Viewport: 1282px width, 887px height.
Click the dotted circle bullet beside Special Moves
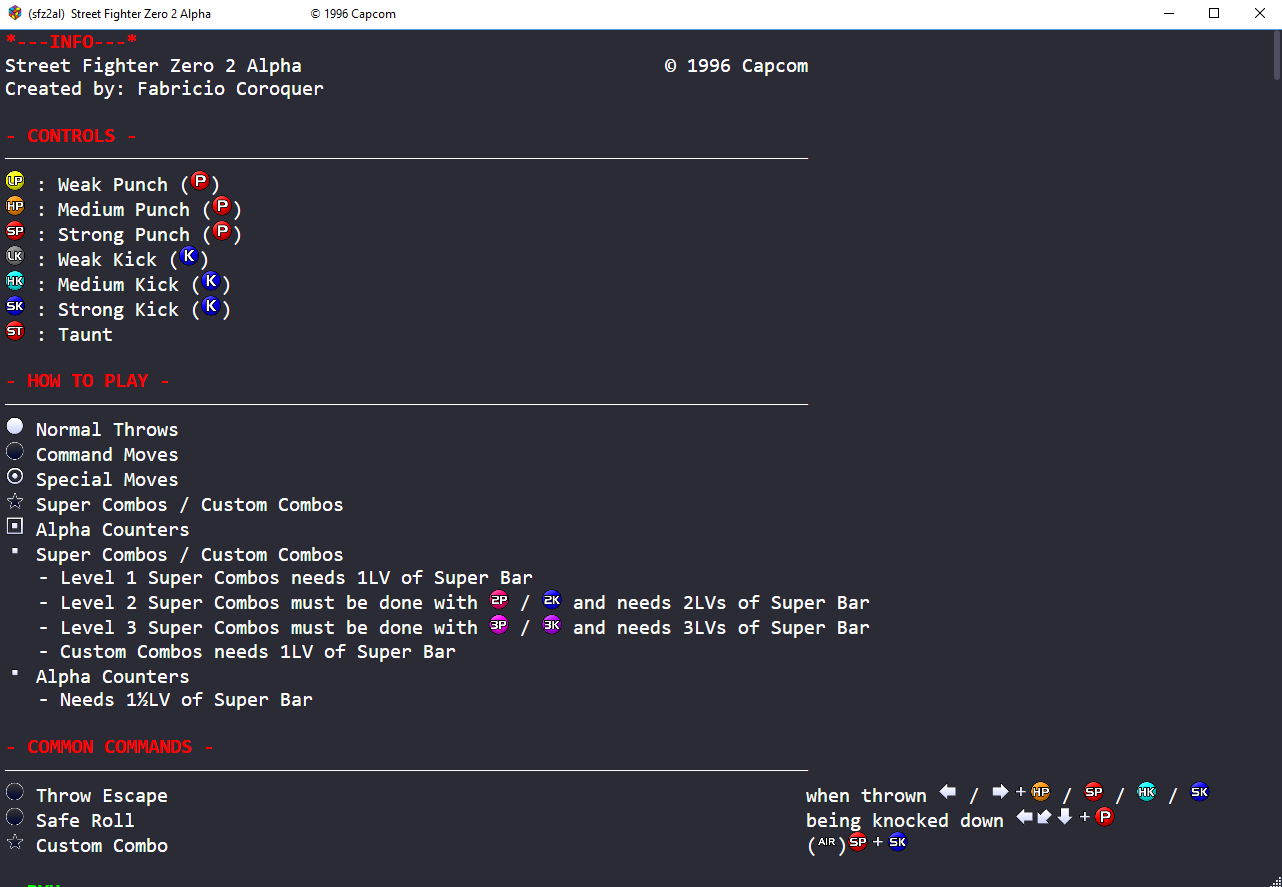coord(15,477)
